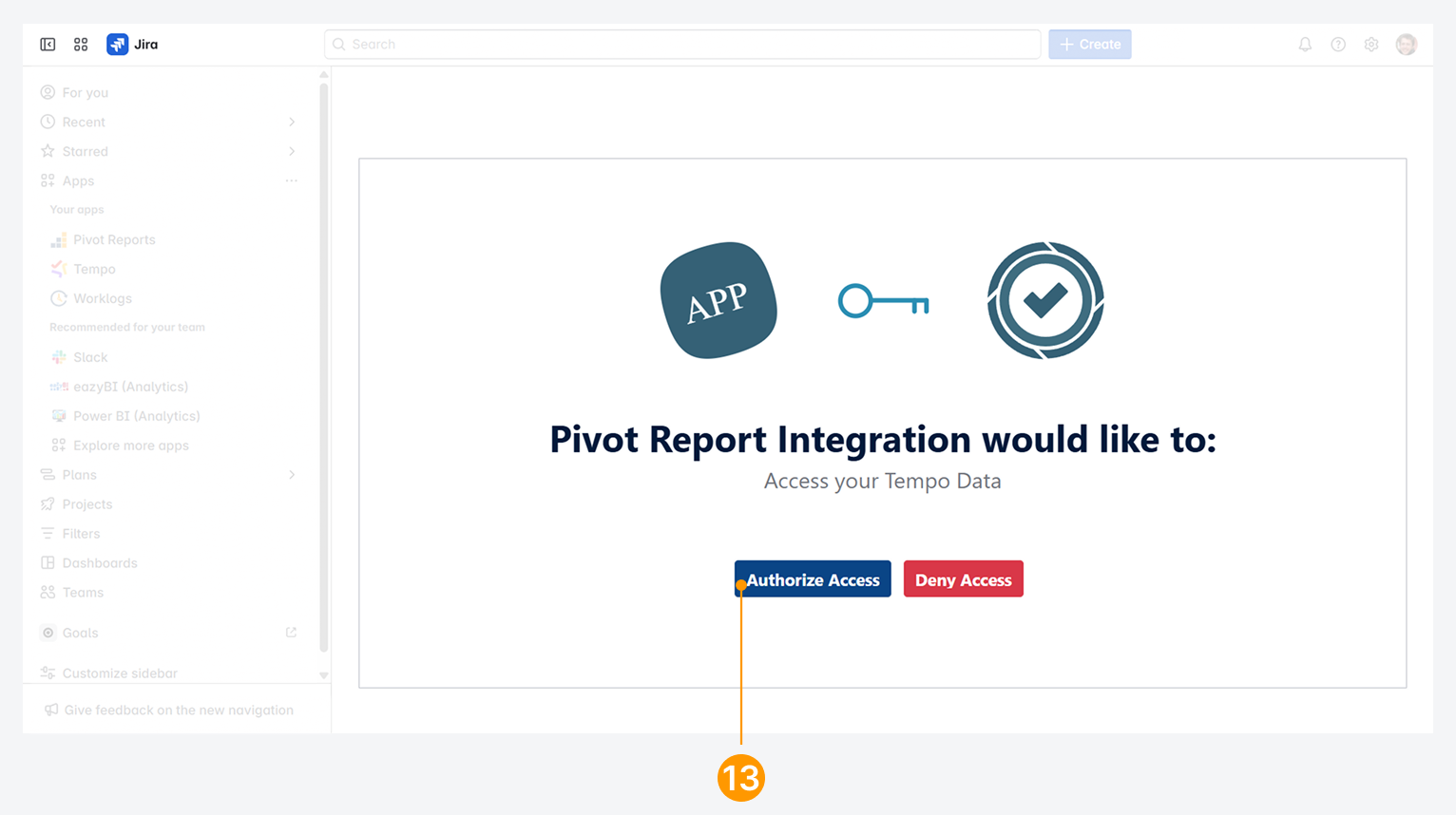Click the For you person icon
Screen dimensions: 1456x815
[x=48, y=92]
